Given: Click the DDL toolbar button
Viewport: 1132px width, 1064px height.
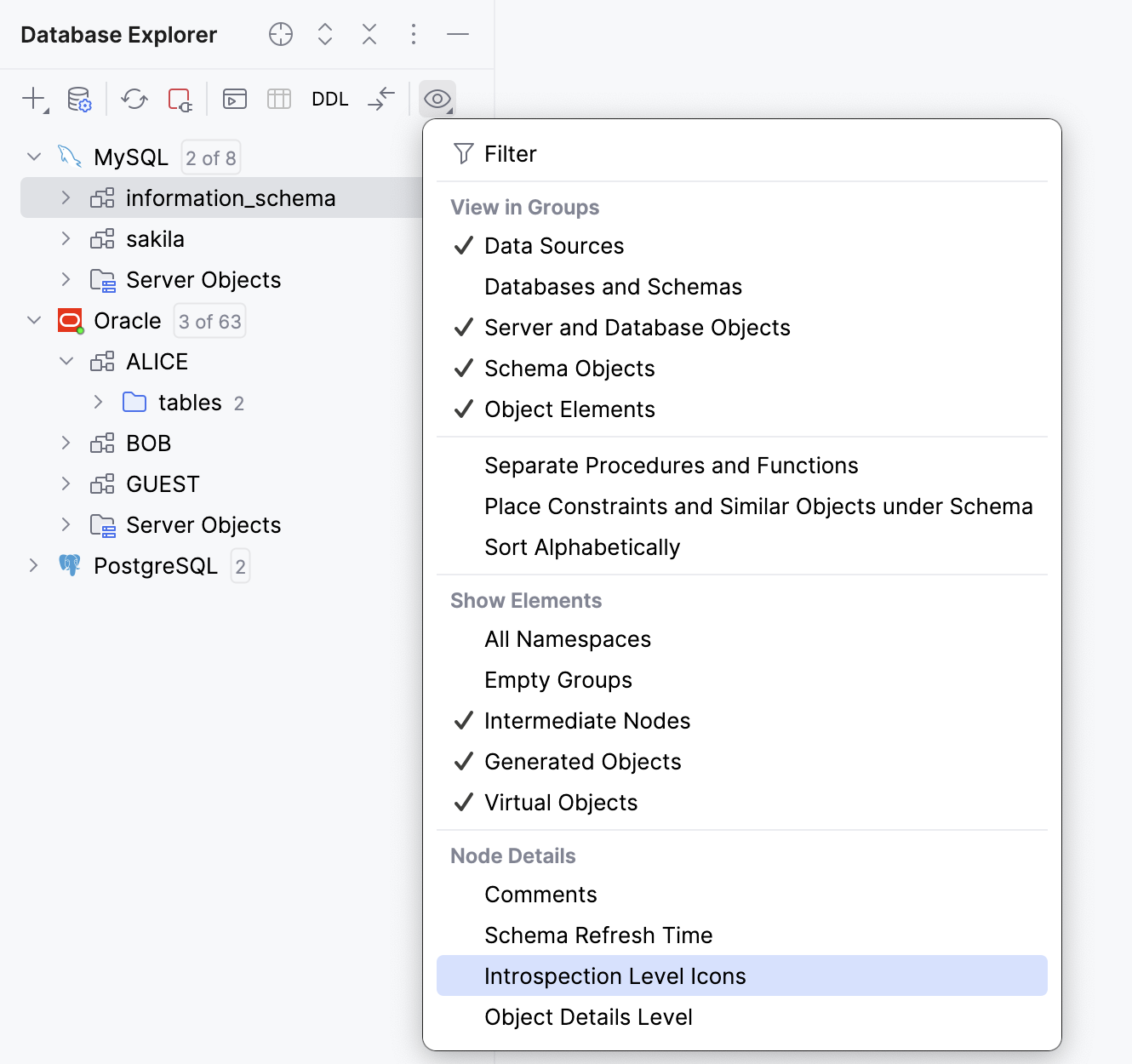Looking at the screenshot, I should (x=330, y=99).
